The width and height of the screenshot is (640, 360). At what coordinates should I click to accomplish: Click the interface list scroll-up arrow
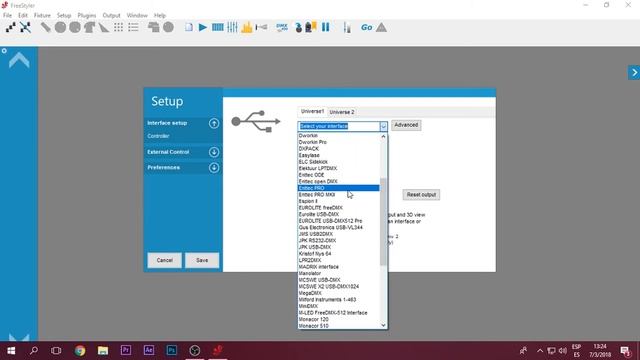click(383, 136)
